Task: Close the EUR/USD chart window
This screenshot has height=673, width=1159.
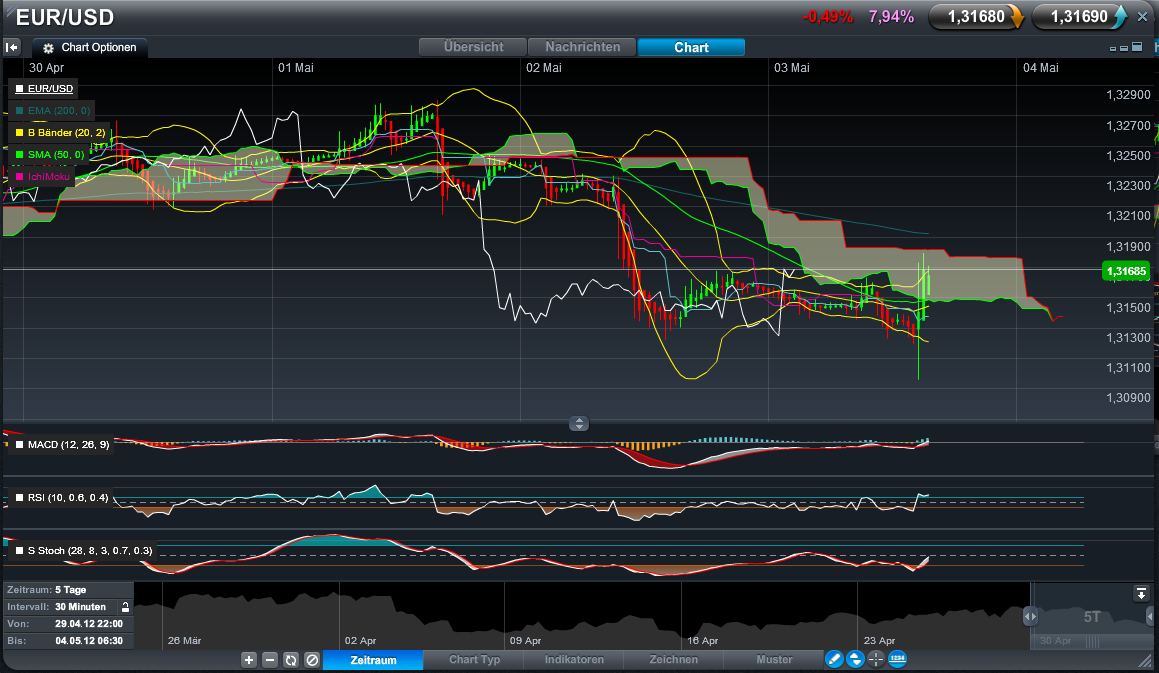Action: [x=1142, y=17]
